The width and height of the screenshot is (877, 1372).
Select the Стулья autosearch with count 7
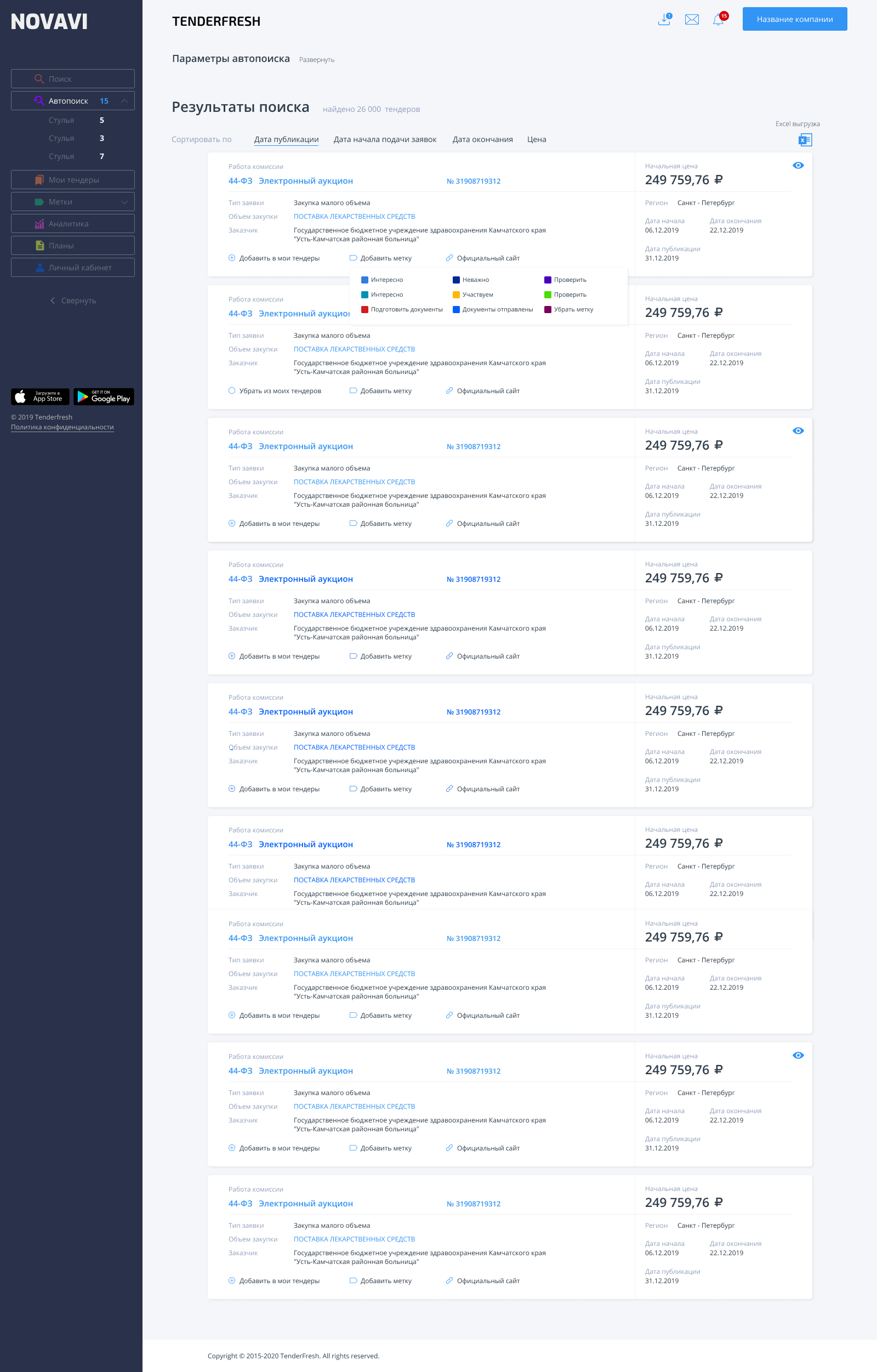click(x=76, y=156)
